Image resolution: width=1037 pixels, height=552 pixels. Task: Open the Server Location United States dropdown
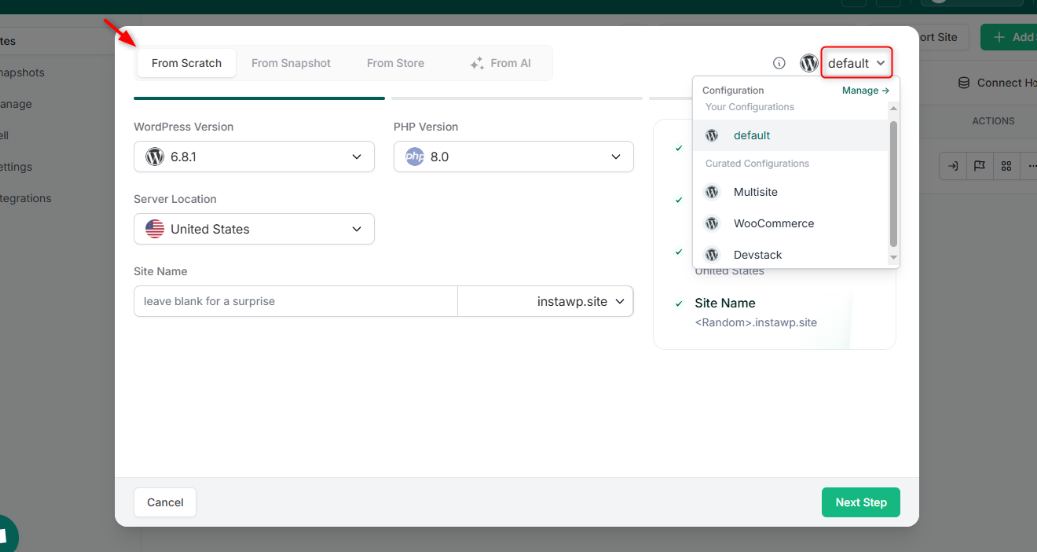click(x=254, y=229)
